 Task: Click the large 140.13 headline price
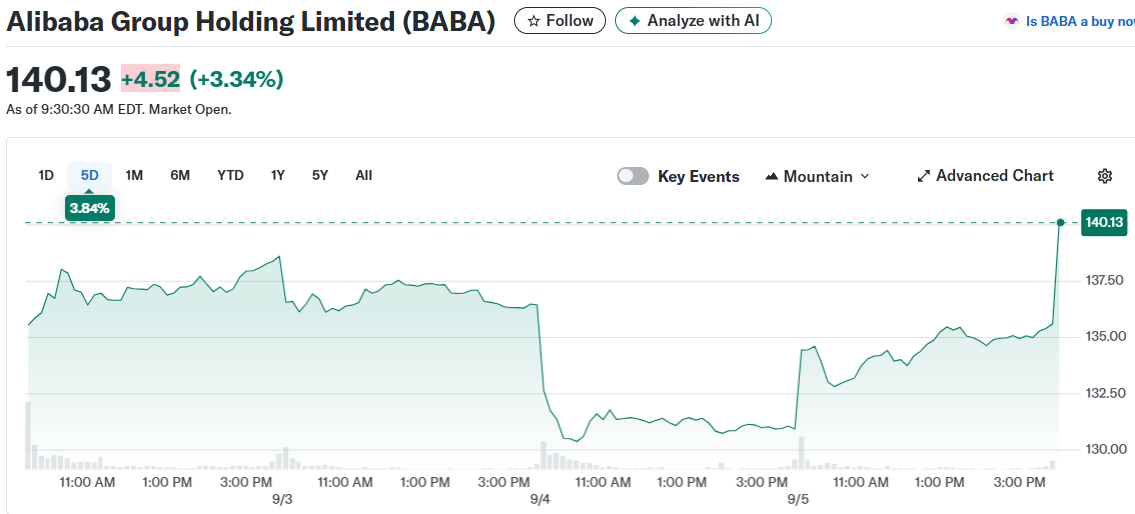point(59,79)
